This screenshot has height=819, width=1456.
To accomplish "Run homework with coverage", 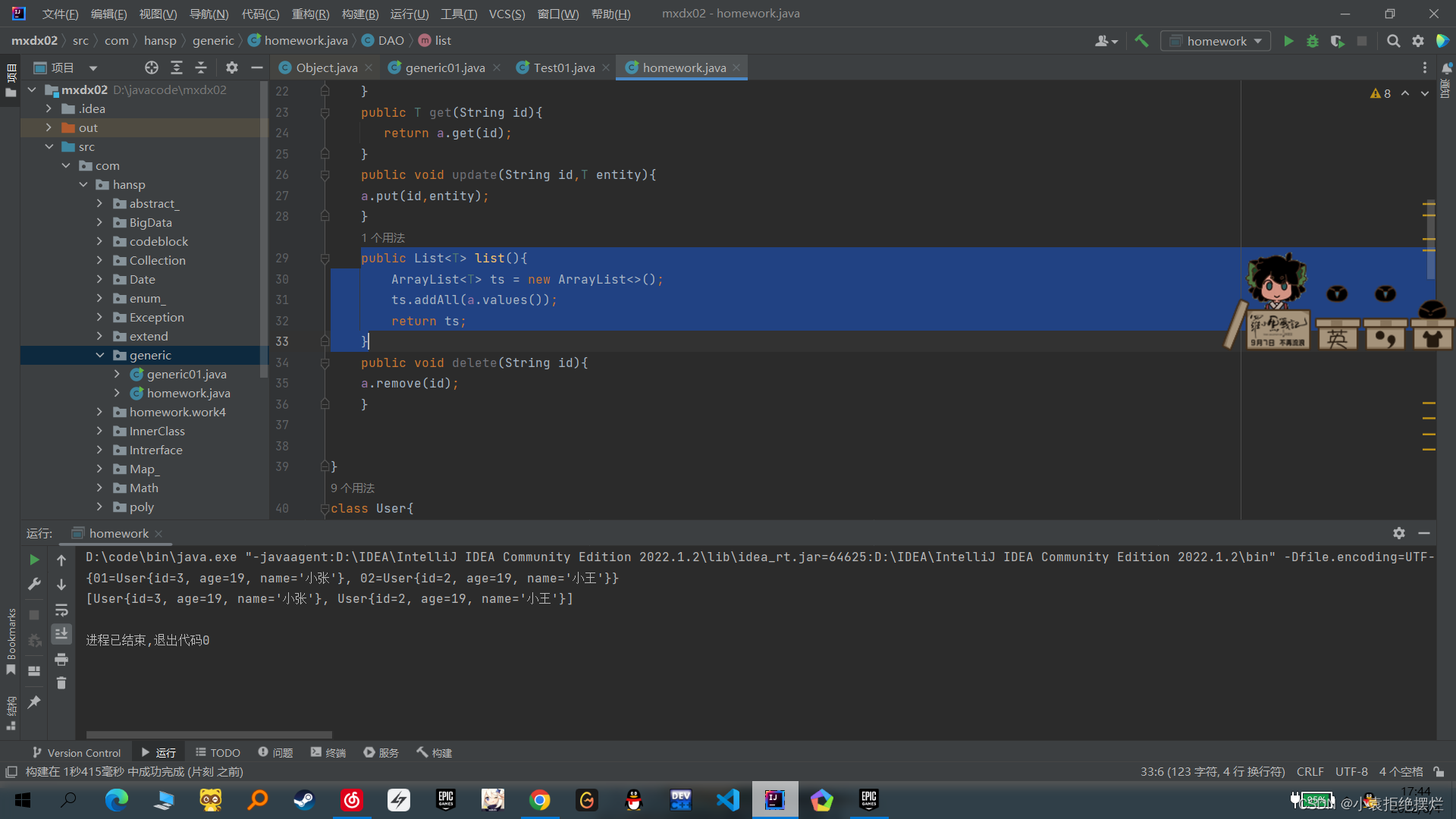I will click(1336, 41).
